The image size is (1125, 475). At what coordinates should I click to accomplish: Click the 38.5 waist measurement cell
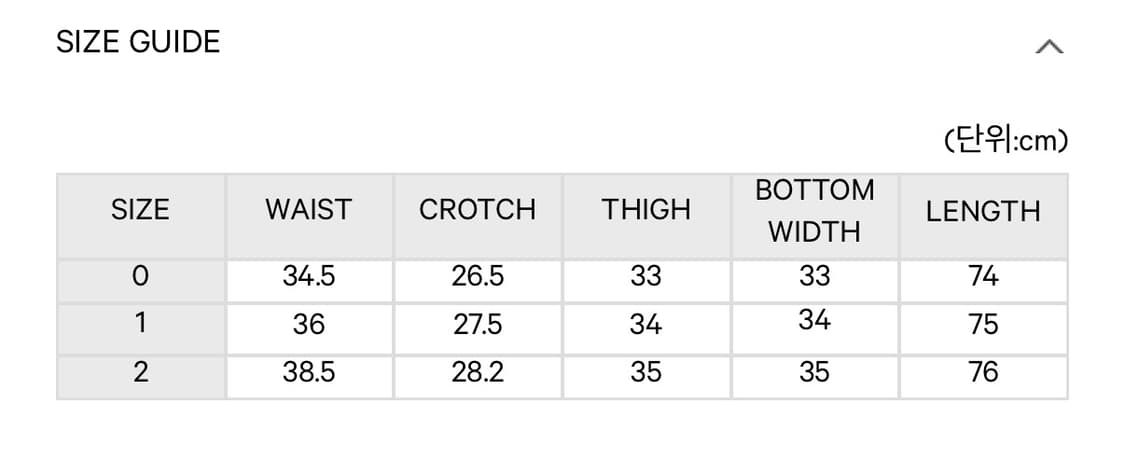coord(308,372)
